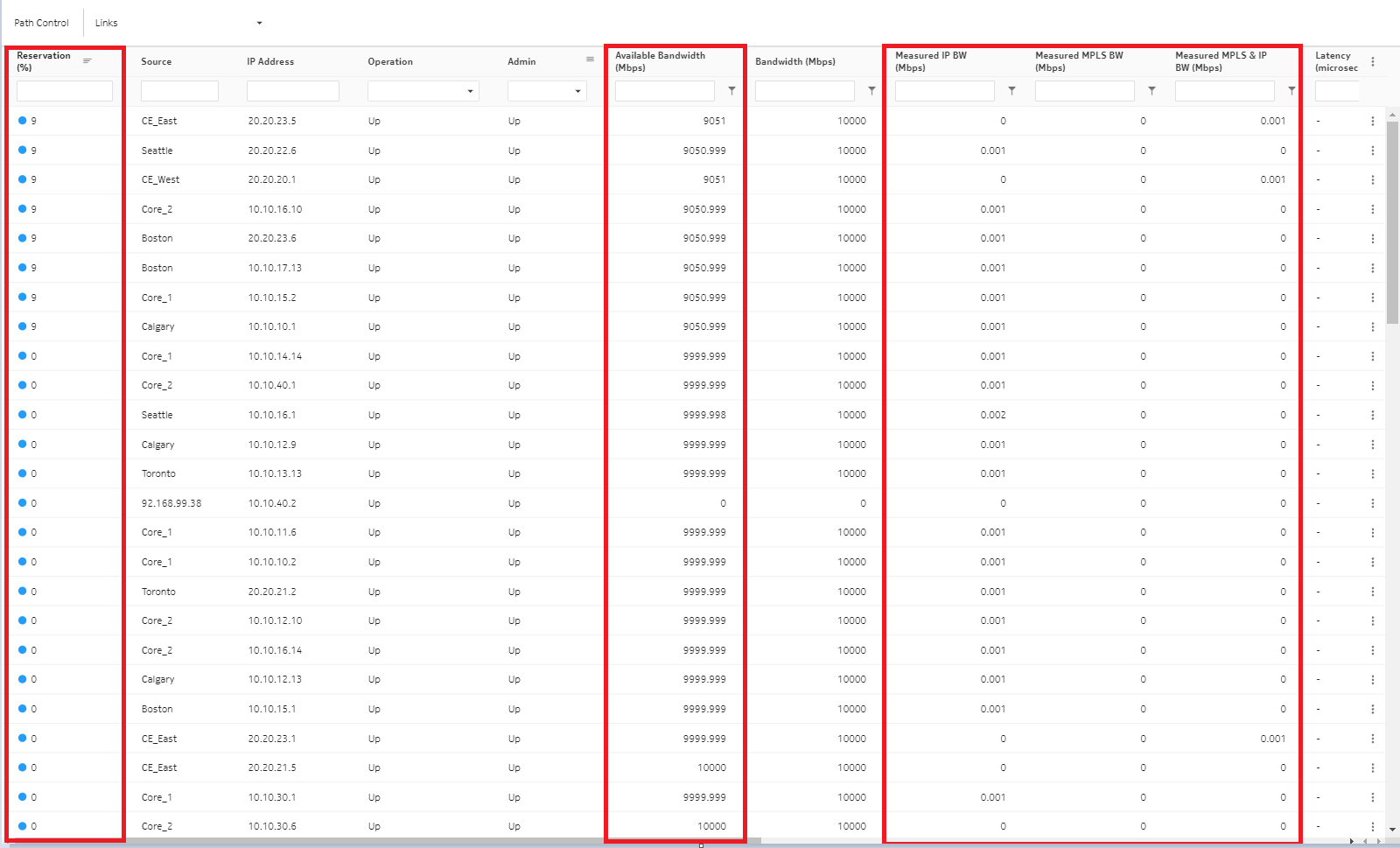Click filter icon for Measured IP BW

click(1011, 90)
